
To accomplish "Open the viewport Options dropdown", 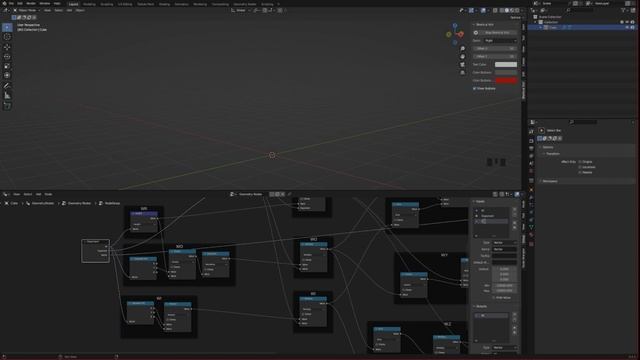I will click(516, 18).
